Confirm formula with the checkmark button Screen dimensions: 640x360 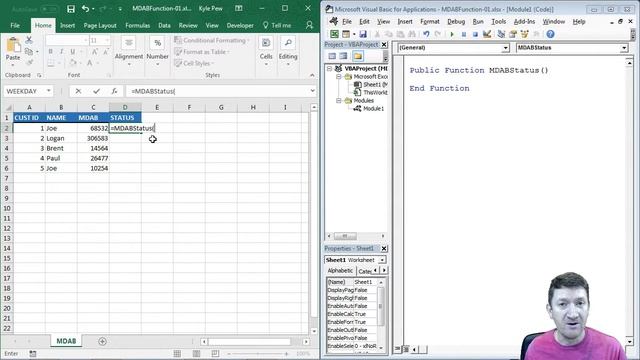[x=96, y=91]
